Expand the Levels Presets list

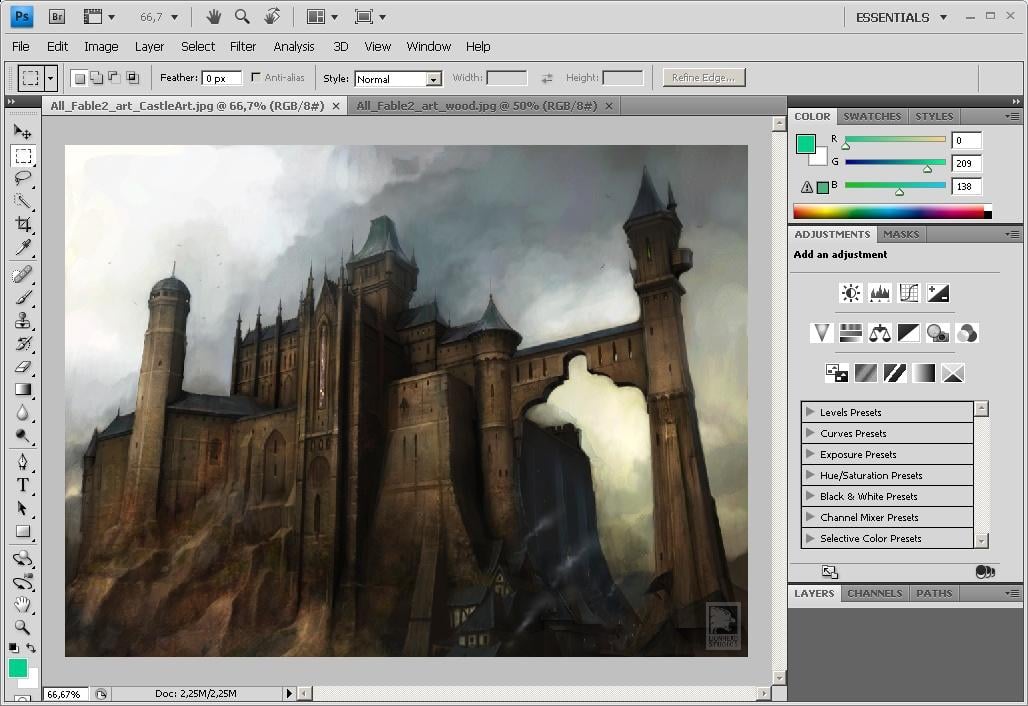[x=810, y=412]
